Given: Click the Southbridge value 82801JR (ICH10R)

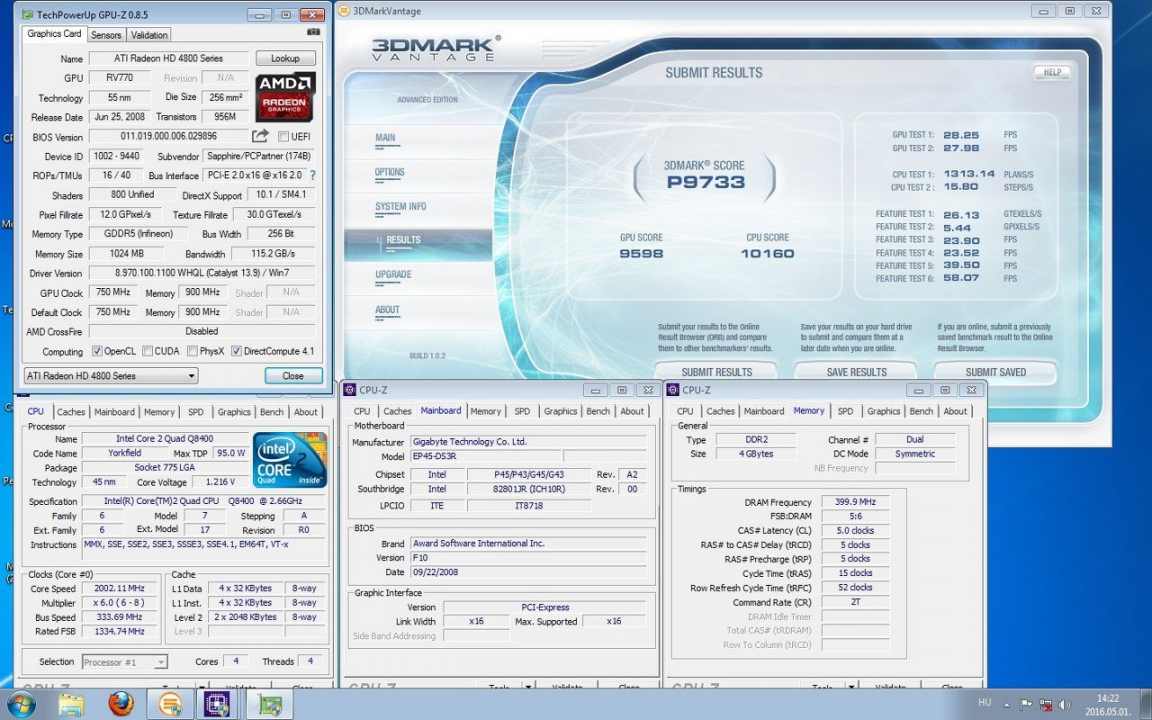Looking at the screenshot, I should [528, 489].
